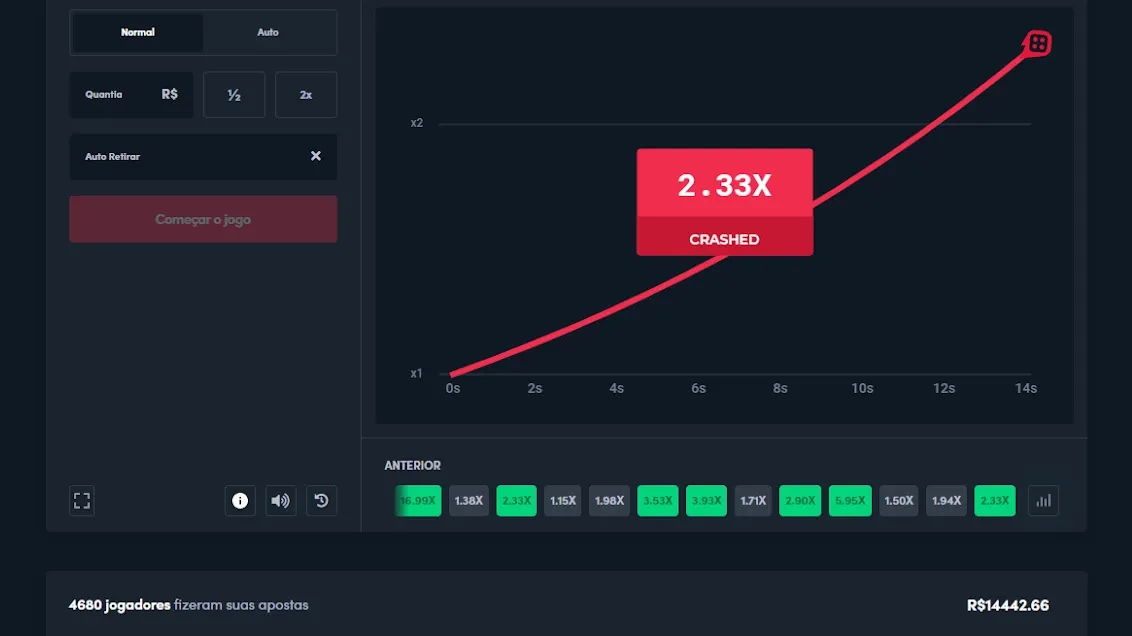Select the 3.53X previous result
Screen dimensions: 1132x636
click(658, 500)
